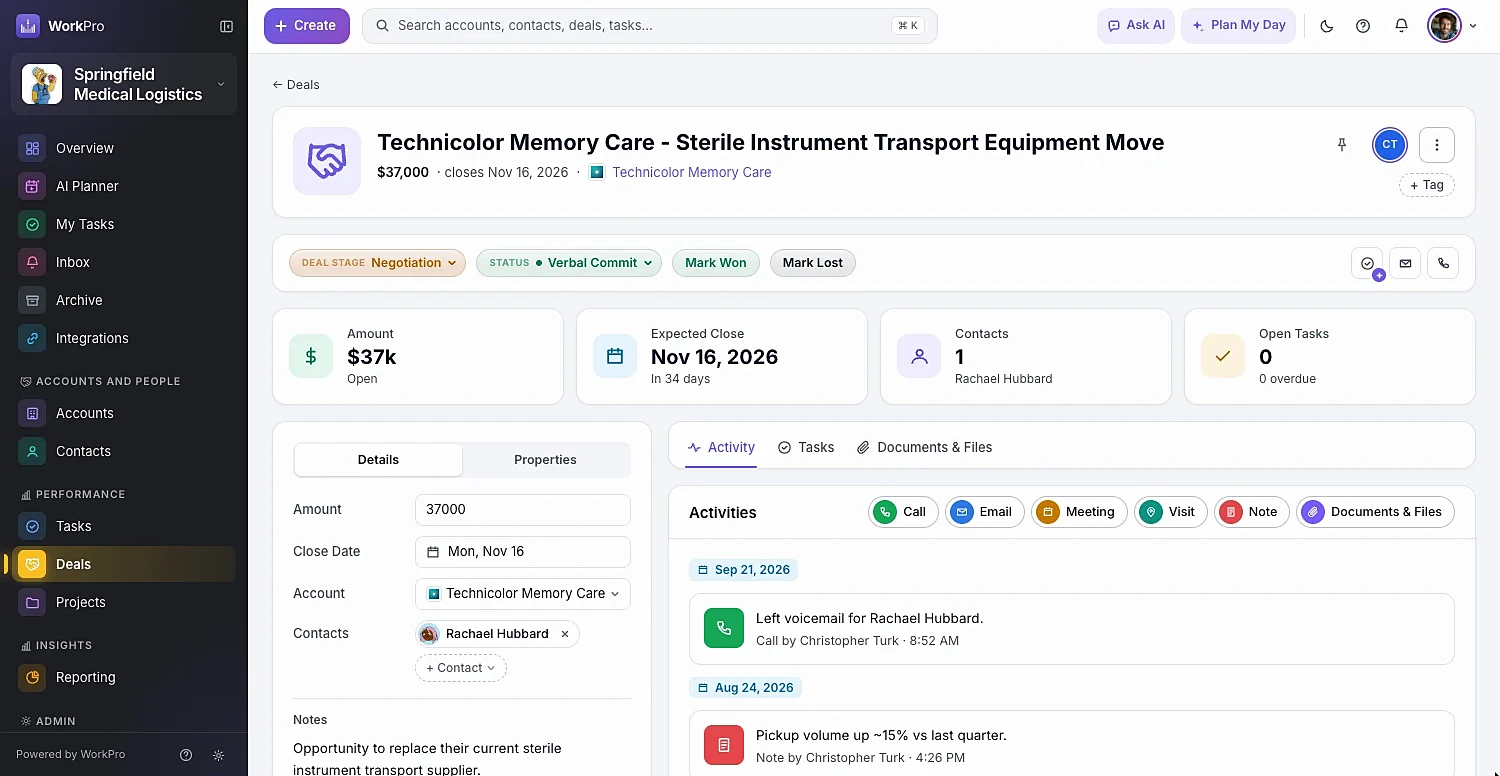The image size is (1500, 776).
Task: Add a Meeting activity
Action: tap(1079, 512)
